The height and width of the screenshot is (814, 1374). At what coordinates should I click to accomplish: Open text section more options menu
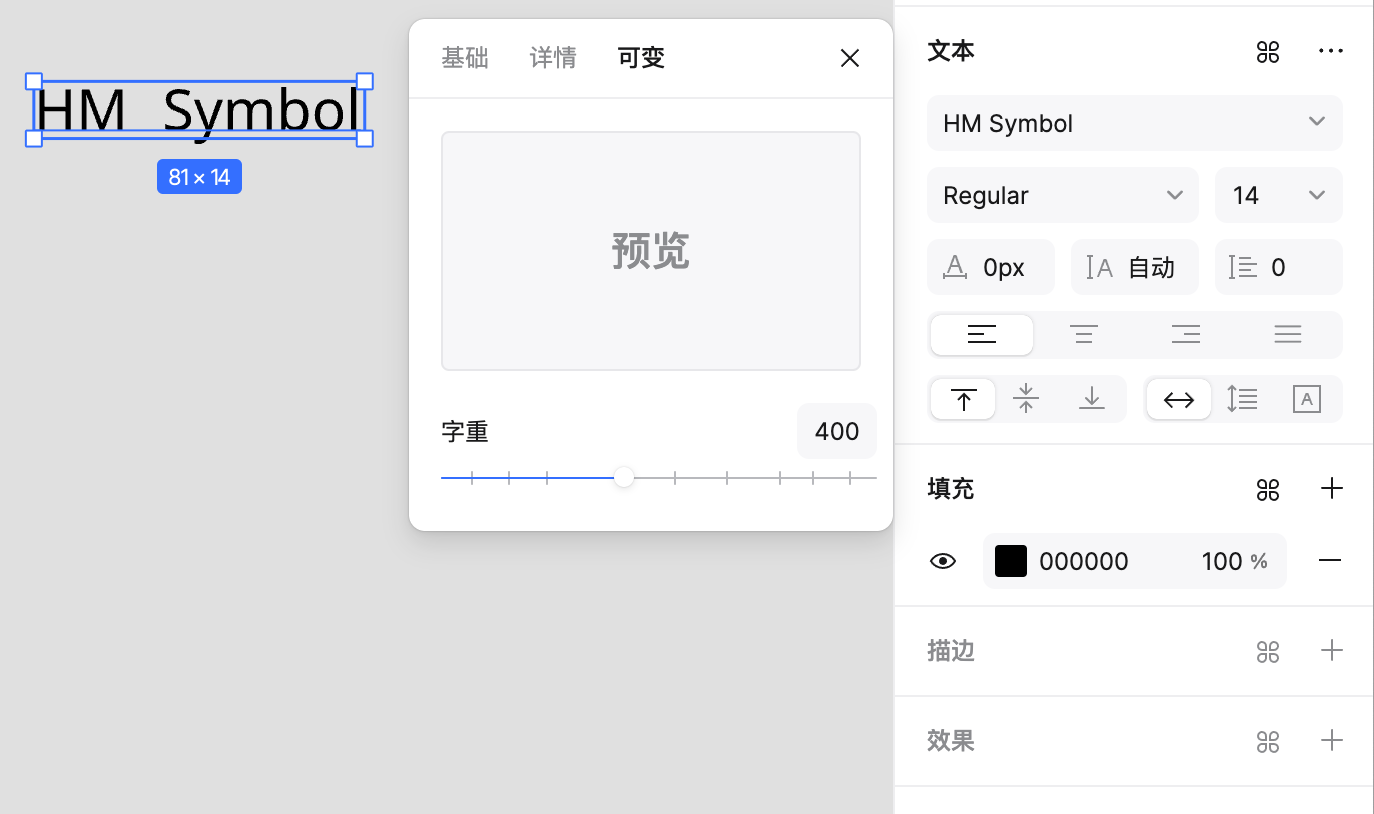[1331, 51]
